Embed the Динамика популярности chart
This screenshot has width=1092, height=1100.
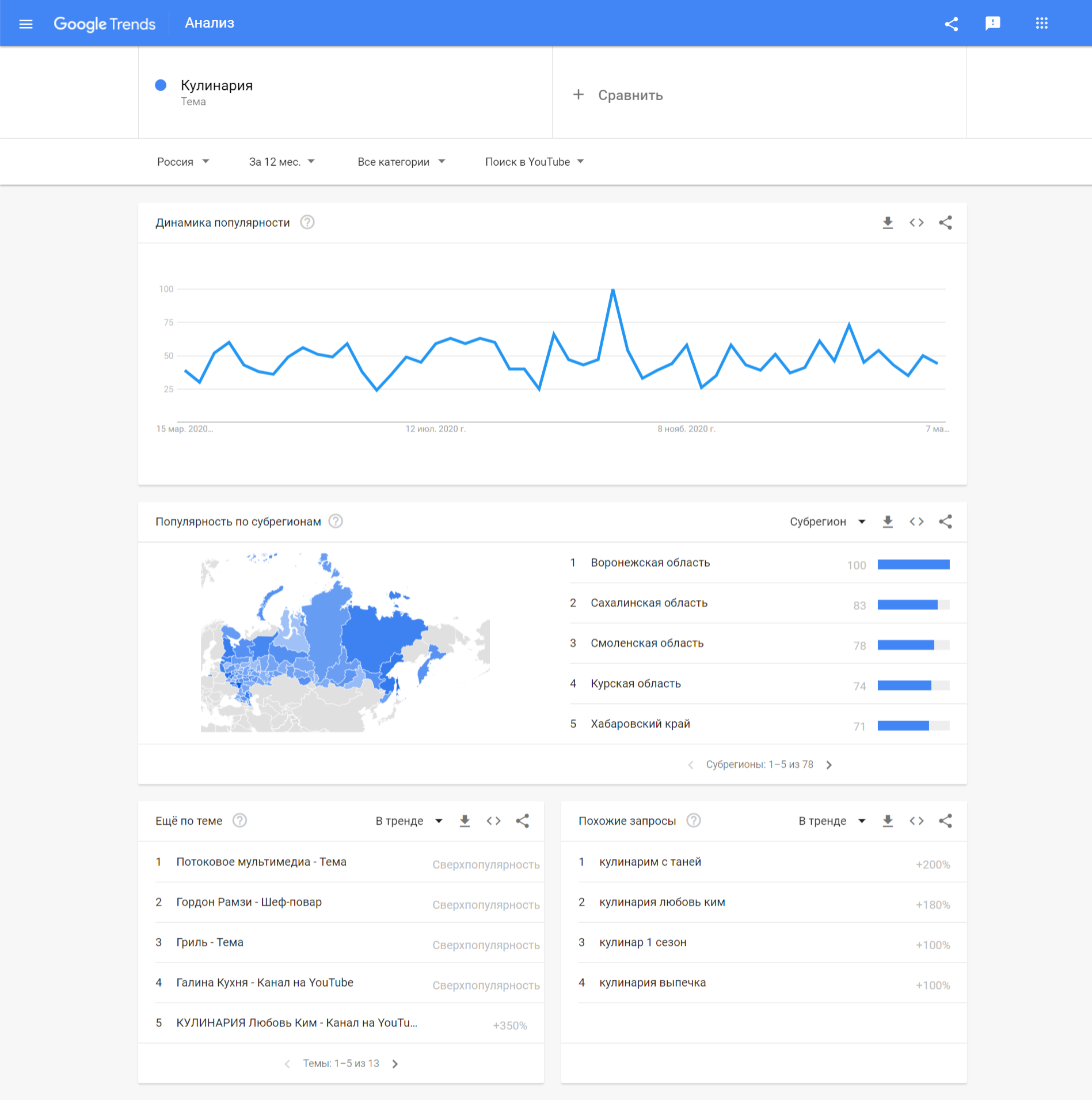coord(916,223)
